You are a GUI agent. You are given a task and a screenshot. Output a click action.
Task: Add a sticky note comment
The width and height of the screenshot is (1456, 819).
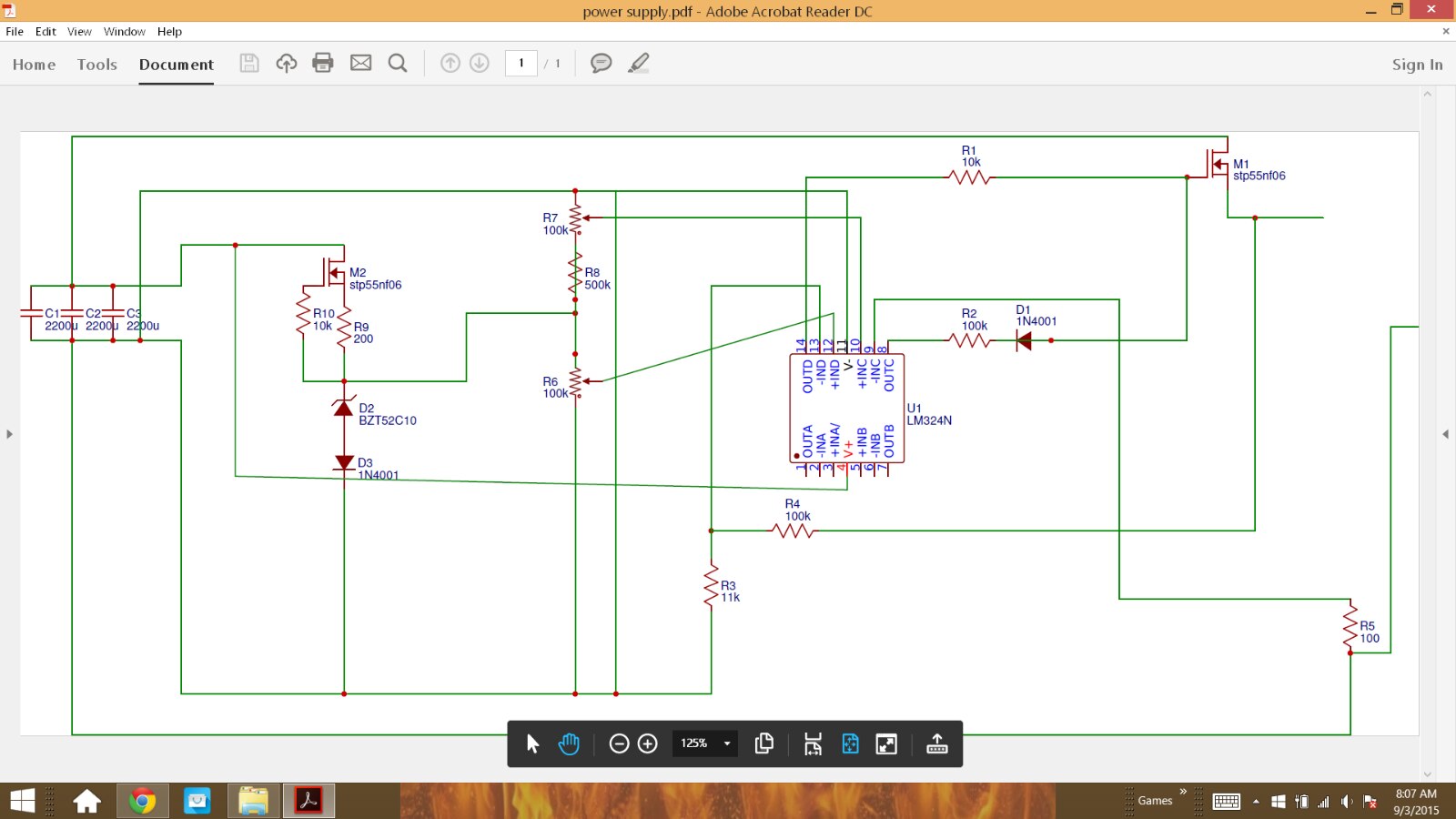click(x=601, y=63)
